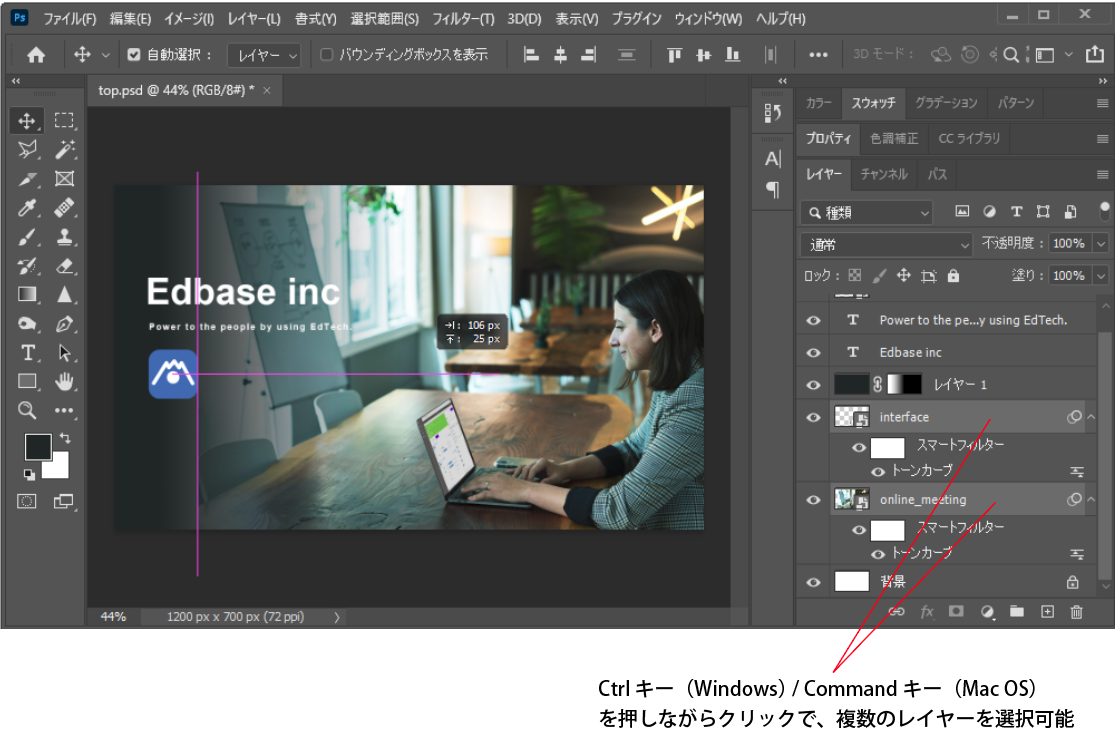This screenshot has width=1115, height=733.
Task: Add layer mask icon at panel bottom
Action: (x=956, y=611)
